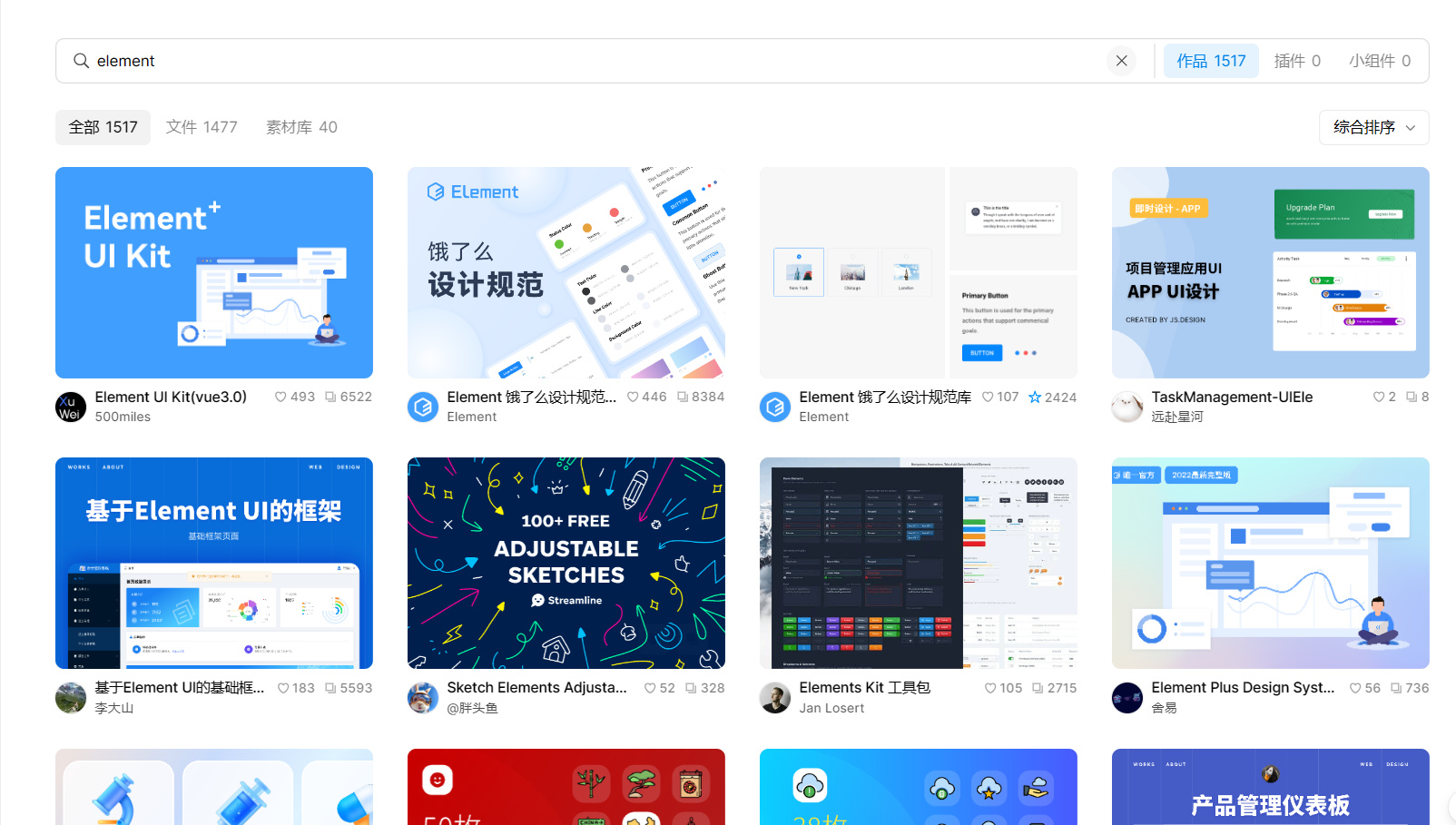Click copy icon beside 5593
The height and width of the screenshot is (825, 1456).
tap(330, 688)
